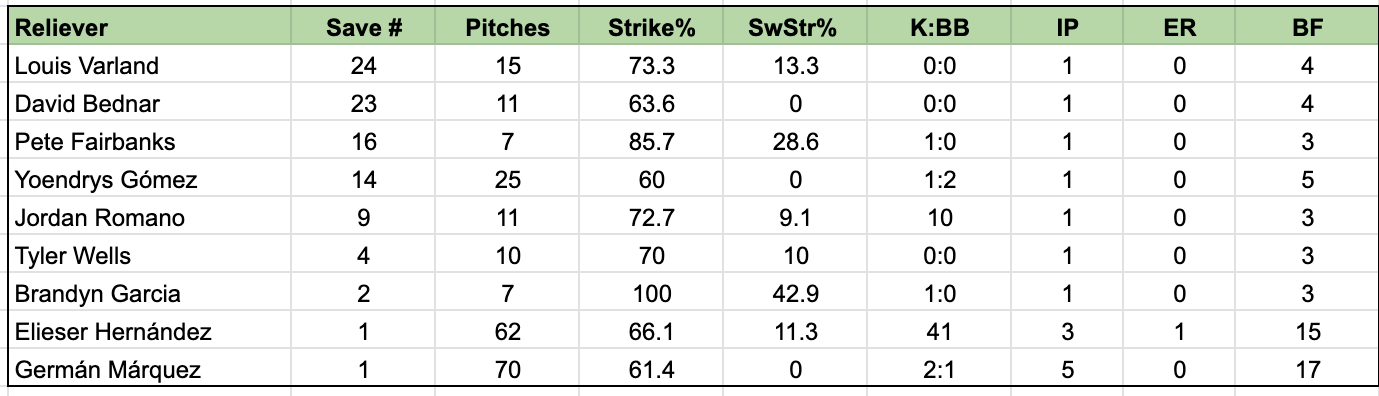Select the Yoendrys Gómez cell

(x=149, y=180)
